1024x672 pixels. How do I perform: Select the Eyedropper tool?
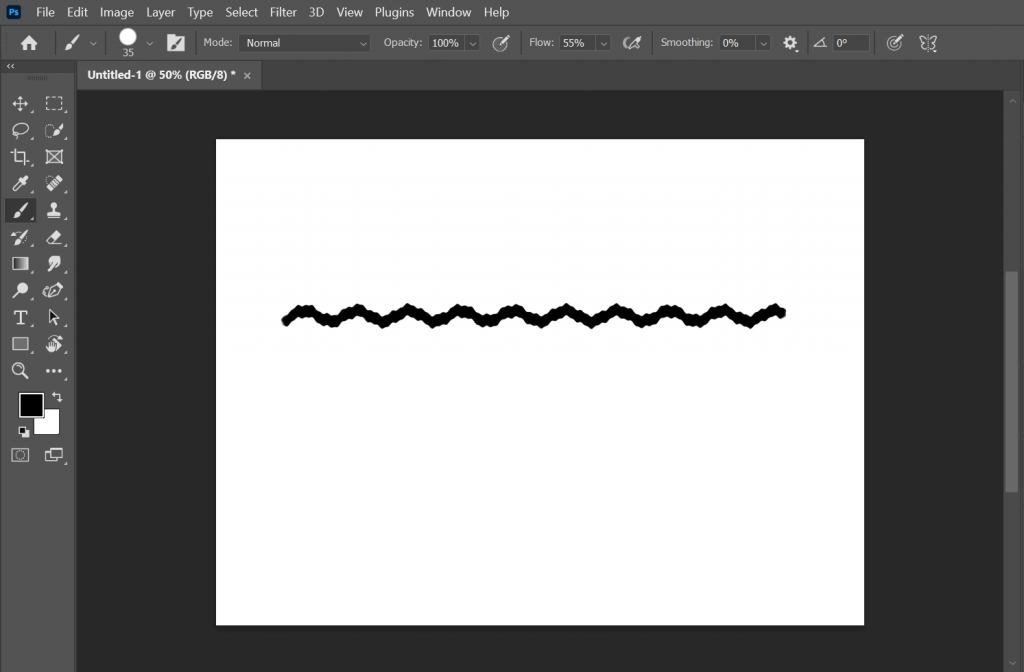coord(20,183)
